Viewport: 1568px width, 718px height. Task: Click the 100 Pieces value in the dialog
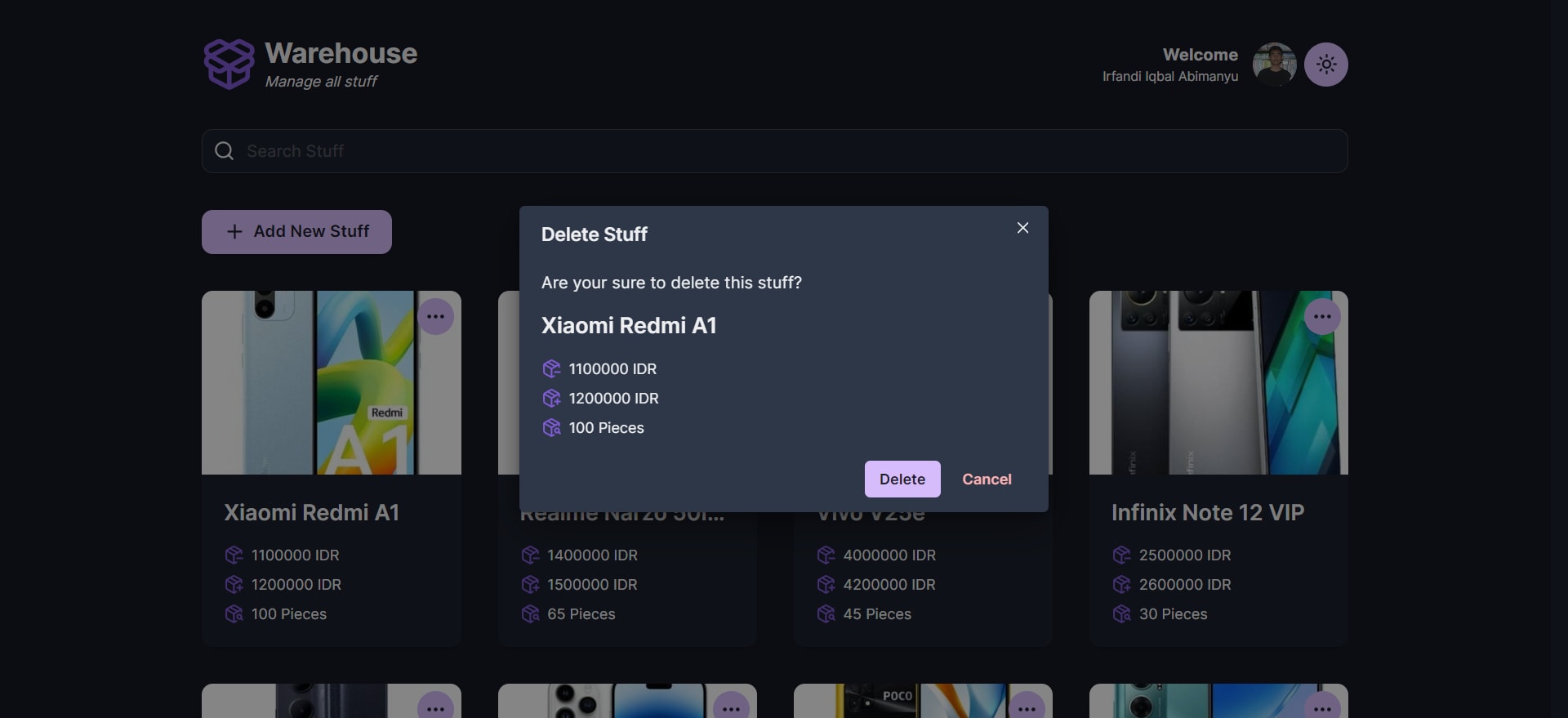click(x=606, y=428)
